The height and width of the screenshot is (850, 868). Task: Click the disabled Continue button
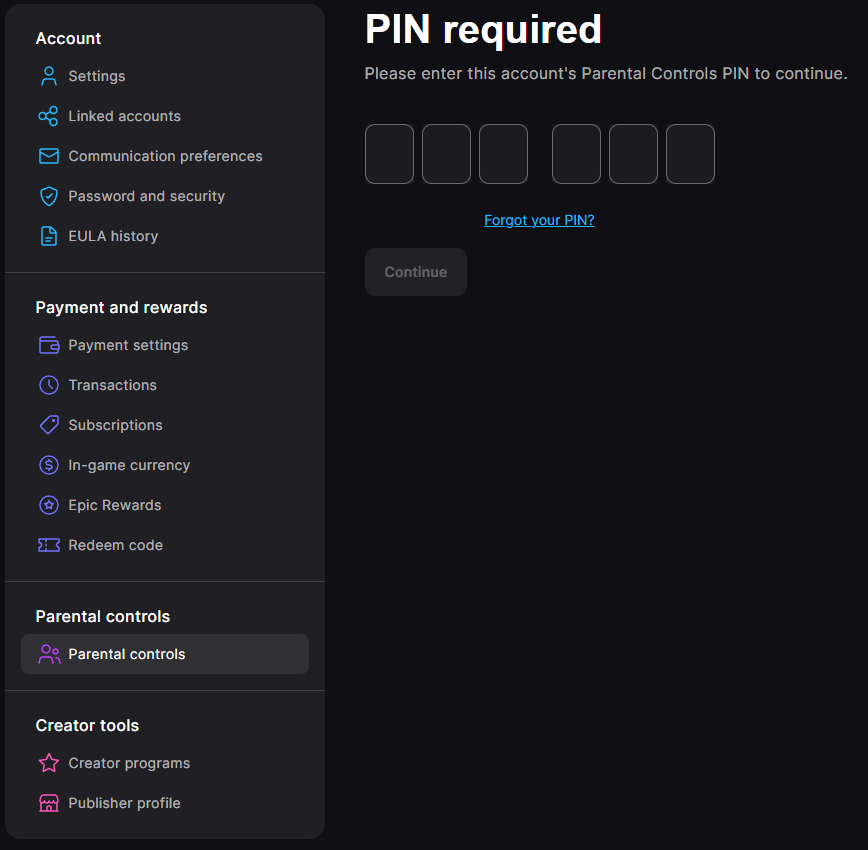tap(416, 272)
